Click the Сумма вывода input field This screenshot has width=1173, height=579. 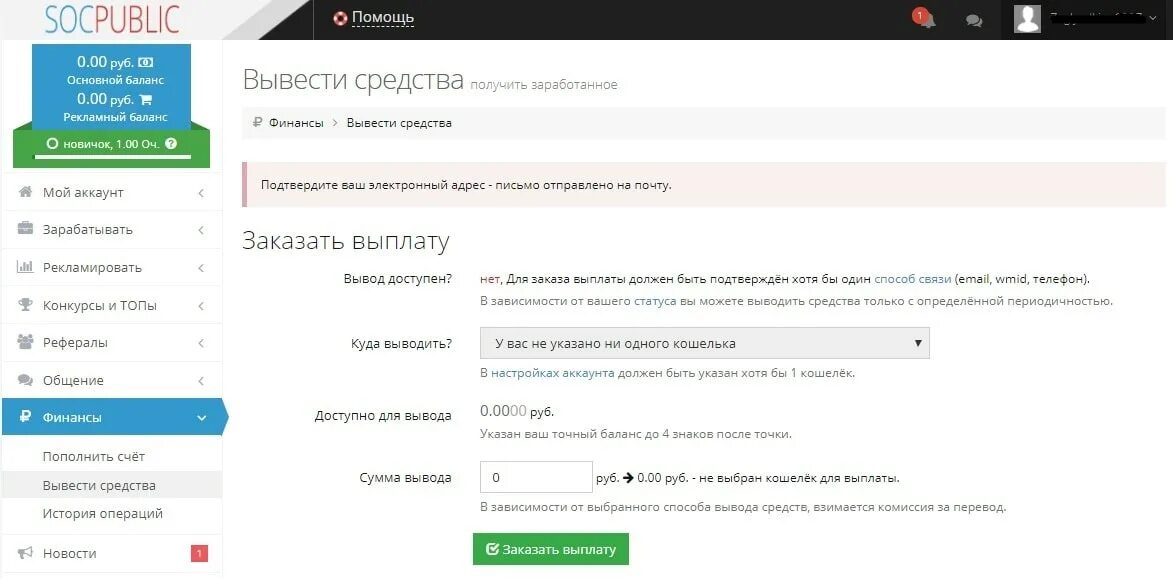click(x=536, y=477)
